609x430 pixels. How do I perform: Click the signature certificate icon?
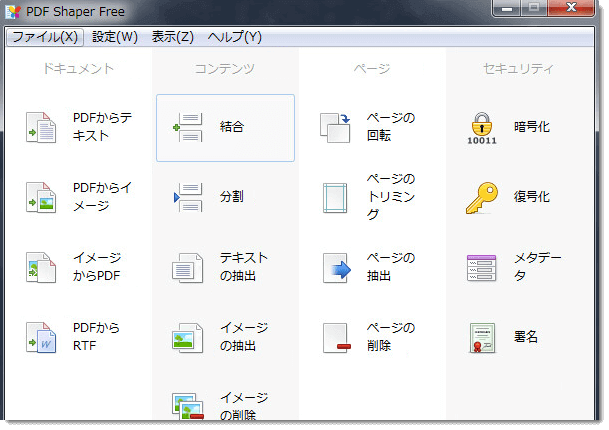[x=482, y=338]
